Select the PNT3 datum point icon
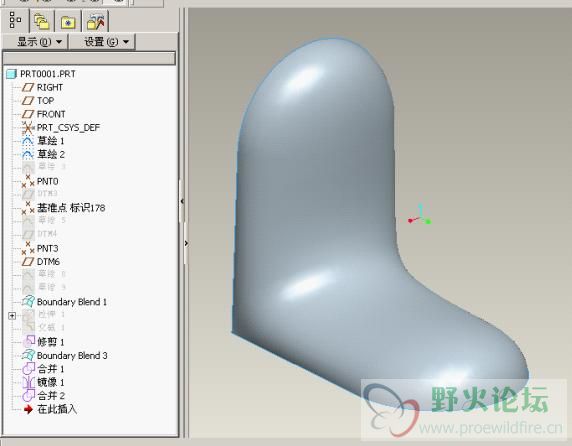This screenshot has width=572, height=446. pos(28,248)
